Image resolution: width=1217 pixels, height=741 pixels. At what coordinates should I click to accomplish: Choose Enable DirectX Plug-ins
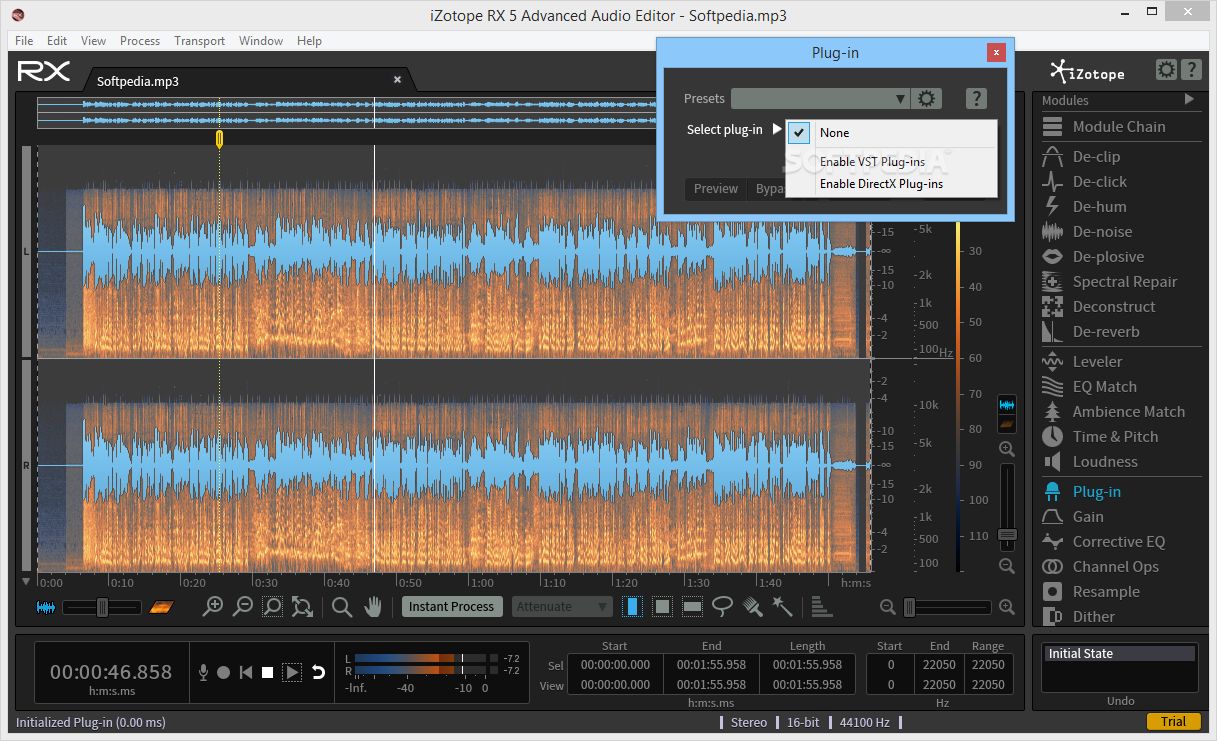(881, 184)
